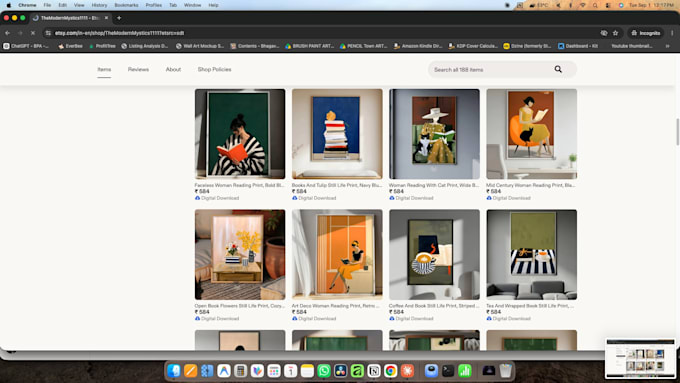Open Chrome three-dot menu
The image size is (680, 383).
click(x=673, y=33)
